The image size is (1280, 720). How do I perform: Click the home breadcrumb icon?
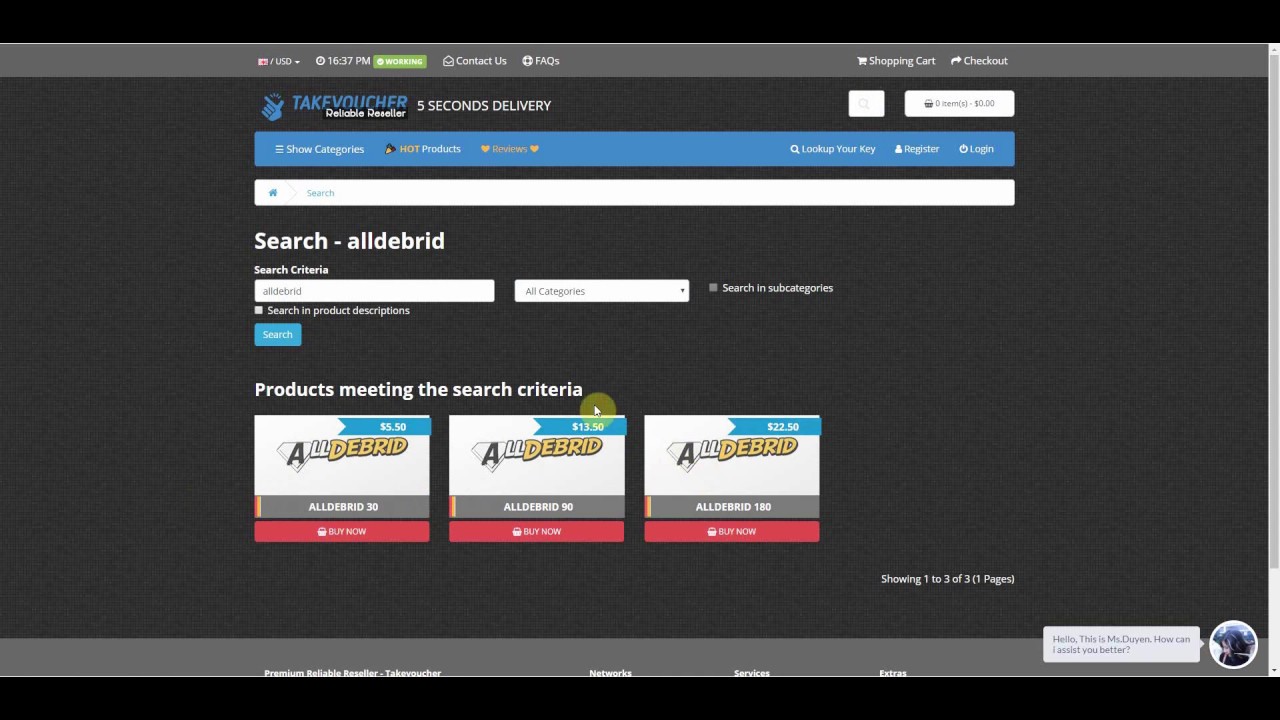pyautogui.click(x=273, y=193)
